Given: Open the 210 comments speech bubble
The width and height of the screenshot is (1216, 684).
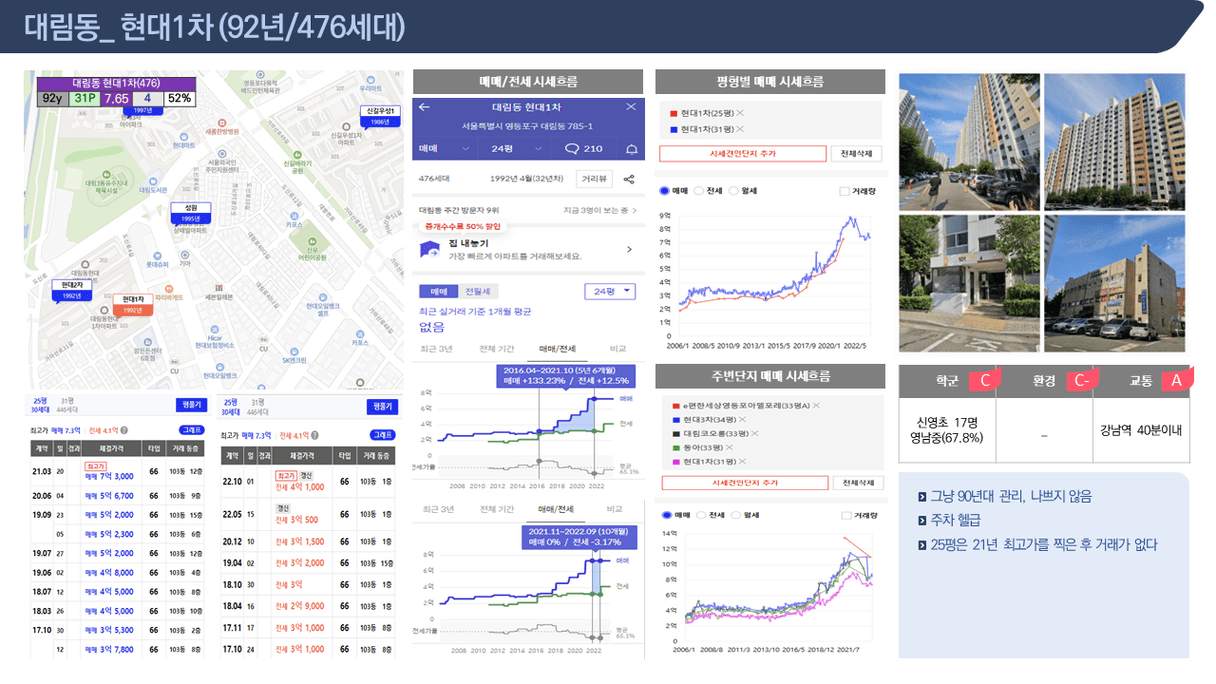Looking at the screenshot, I should tap(585, 149).
